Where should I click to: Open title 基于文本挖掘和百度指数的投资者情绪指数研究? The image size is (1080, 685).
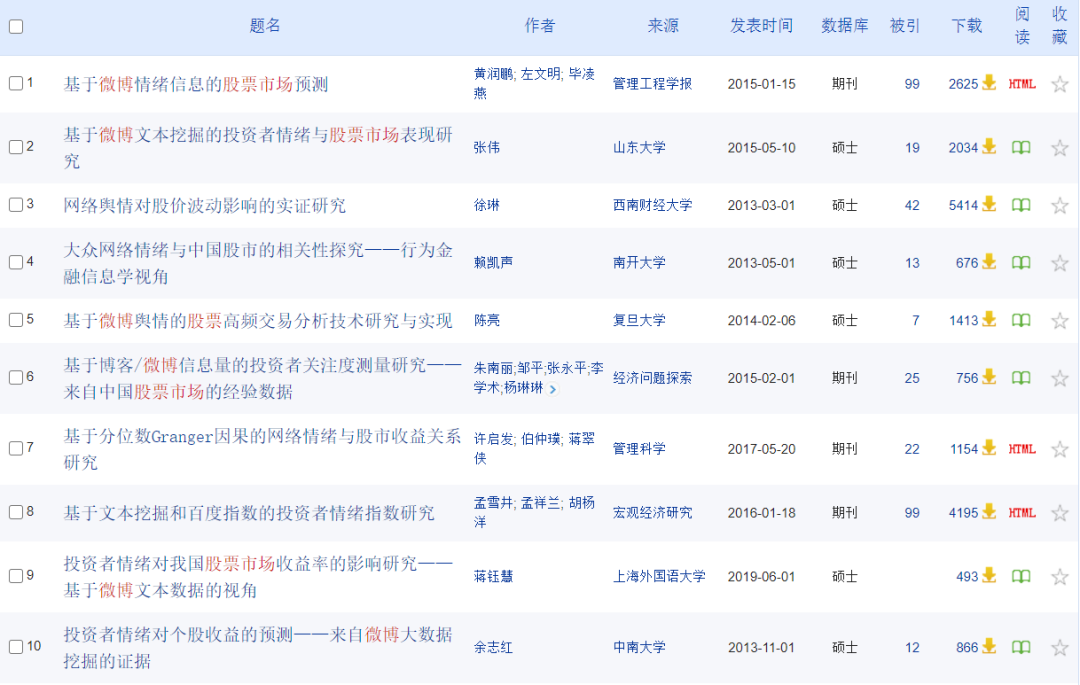point(249,513)
